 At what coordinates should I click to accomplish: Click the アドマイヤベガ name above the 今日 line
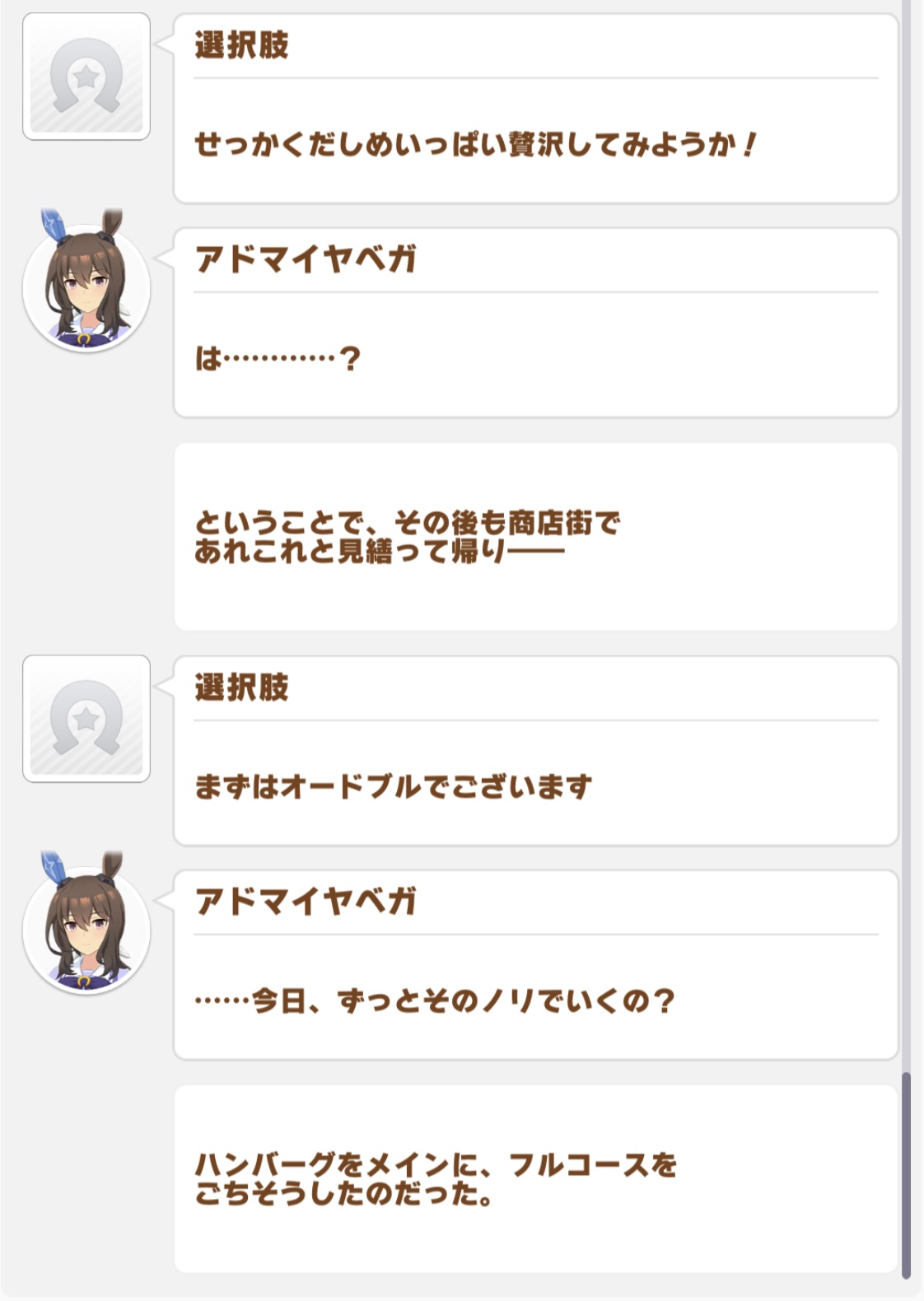306,902
